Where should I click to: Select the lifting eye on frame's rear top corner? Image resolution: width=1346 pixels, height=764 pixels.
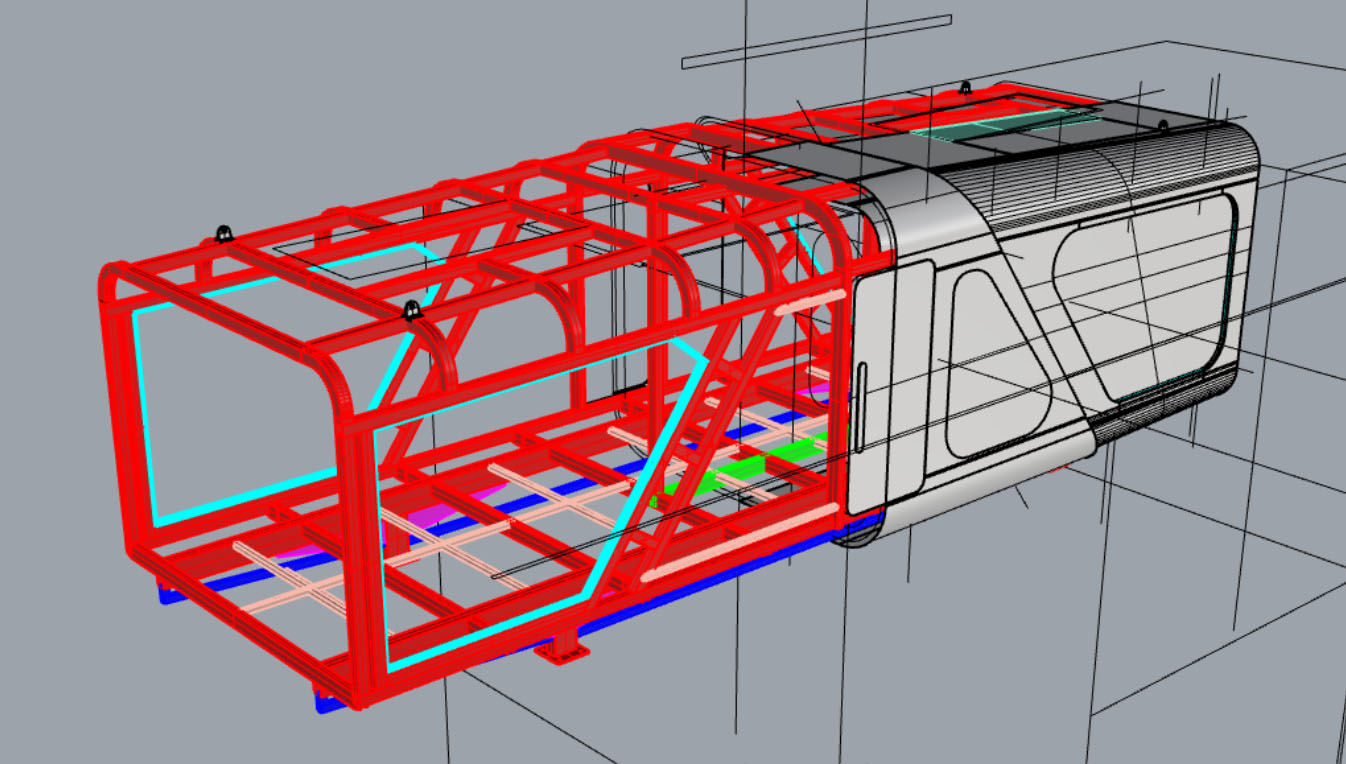224,235
